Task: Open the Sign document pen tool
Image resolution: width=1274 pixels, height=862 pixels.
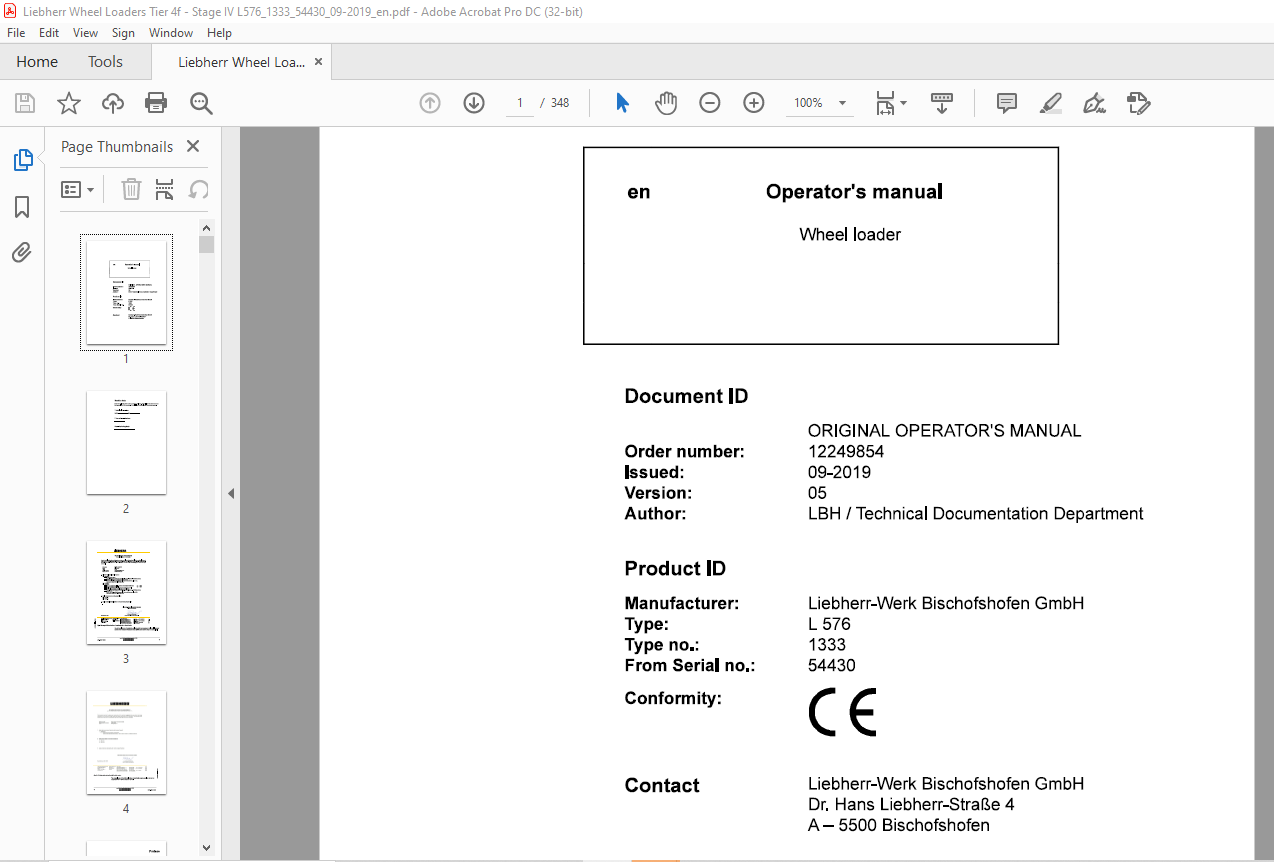Action: pyautogui.click(x=1095, y=103)
